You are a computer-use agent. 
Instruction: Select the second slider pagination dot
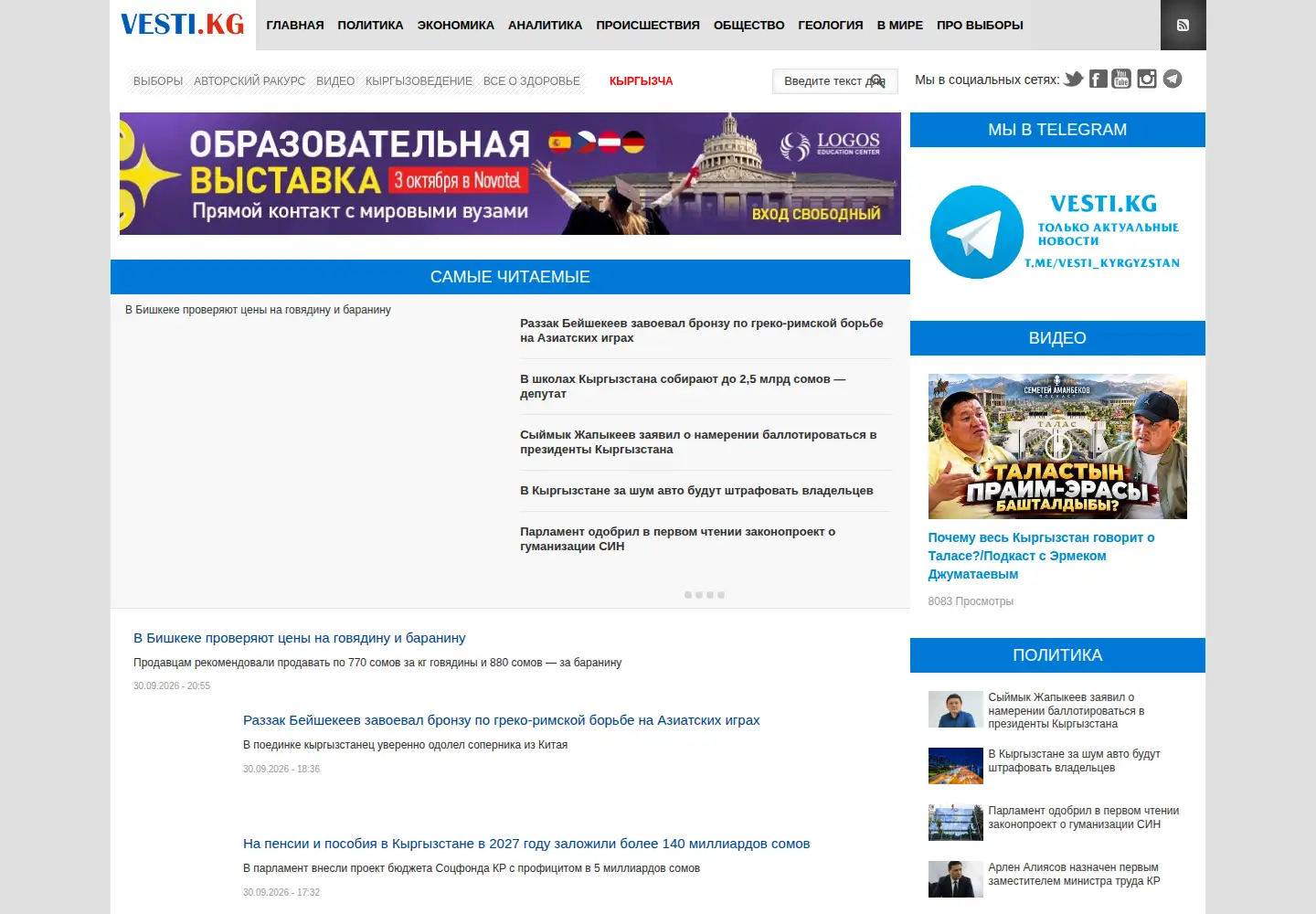[699, 595]
